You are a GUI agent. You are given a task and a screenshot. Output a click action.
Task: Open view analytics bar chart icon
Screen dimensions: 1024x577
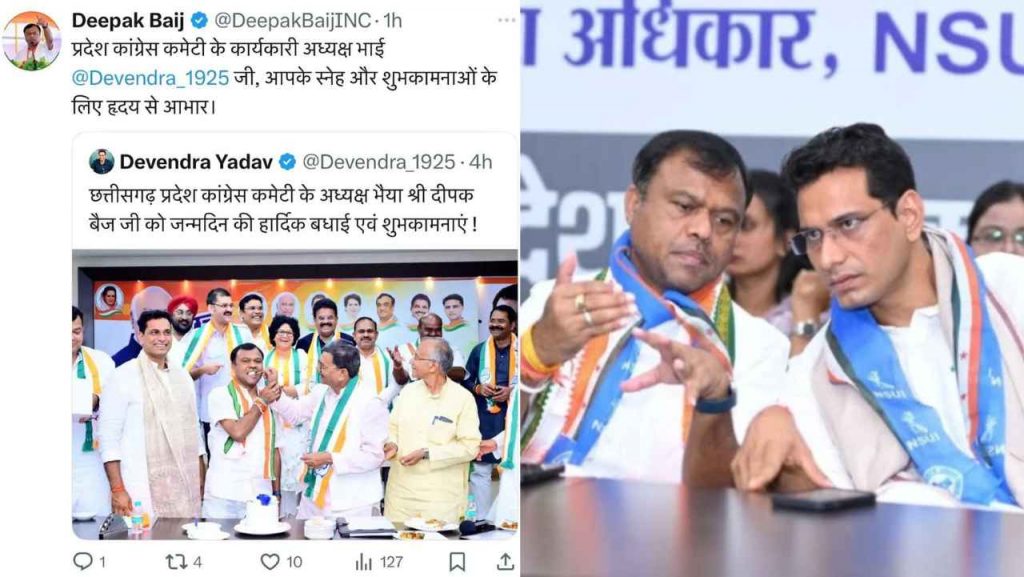[x=363, y=562]
